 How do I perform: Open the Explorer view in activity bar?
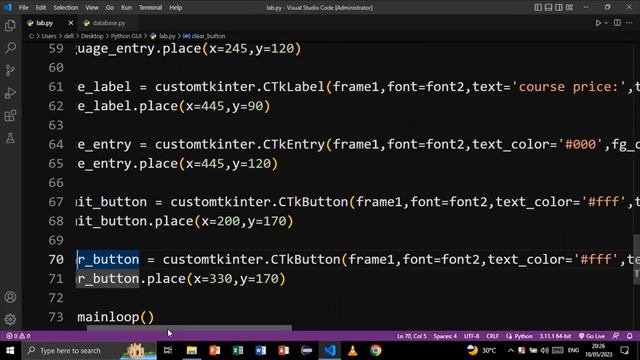10,25
